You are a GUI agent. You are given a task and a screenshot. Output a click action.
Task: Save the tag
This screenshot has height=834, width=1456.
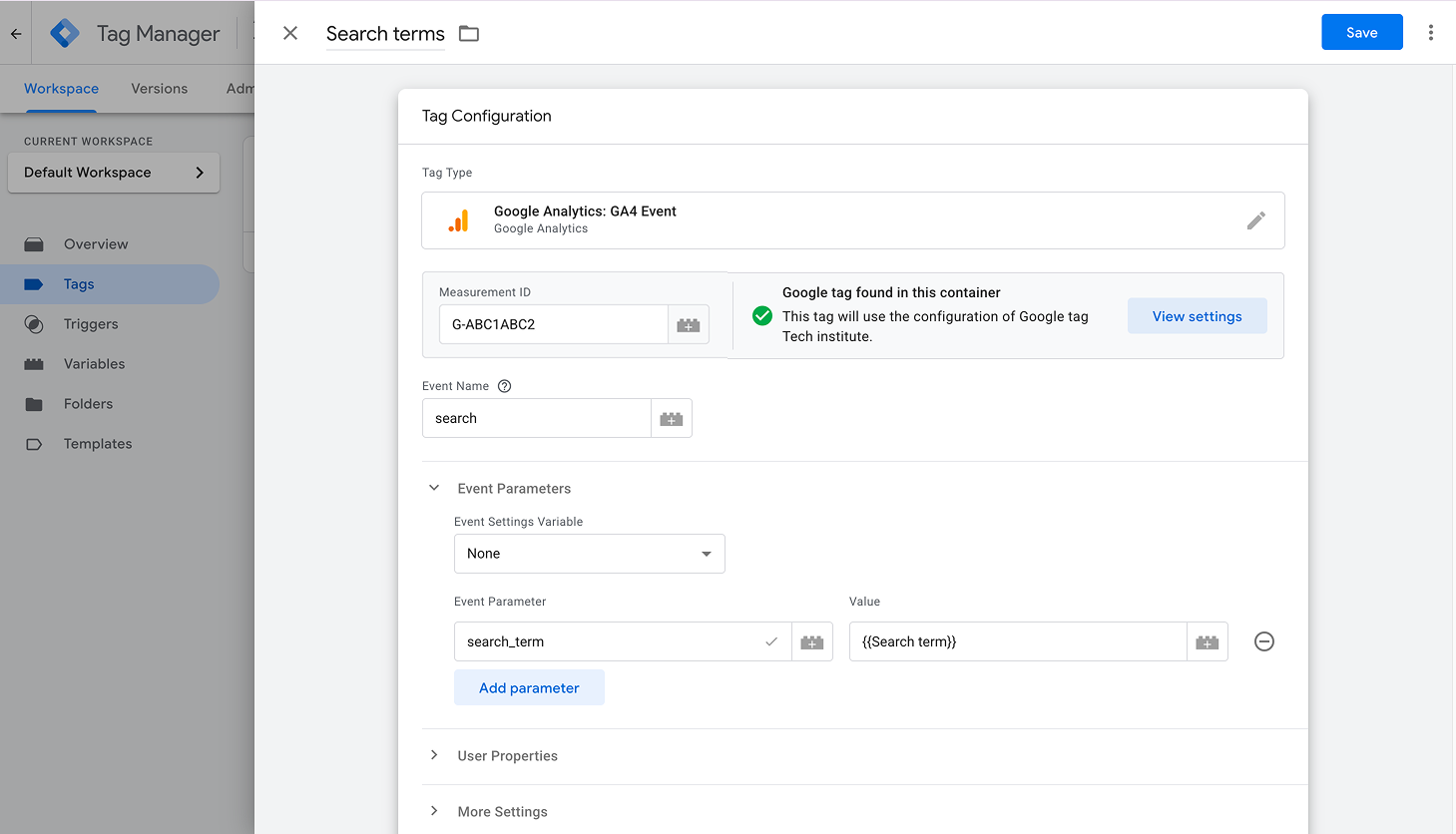click(1361, 32)
